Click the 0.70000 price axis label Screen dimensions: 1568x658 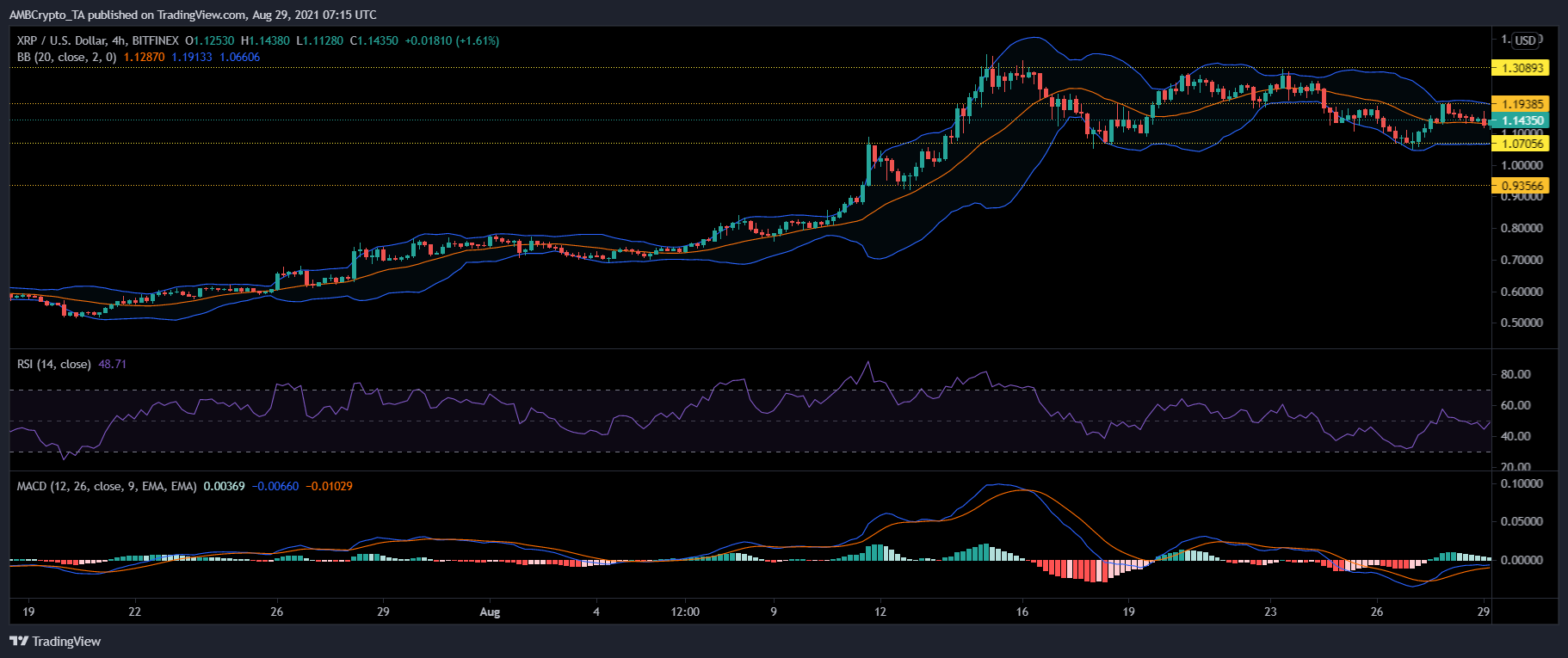(x=1522, y=260)
